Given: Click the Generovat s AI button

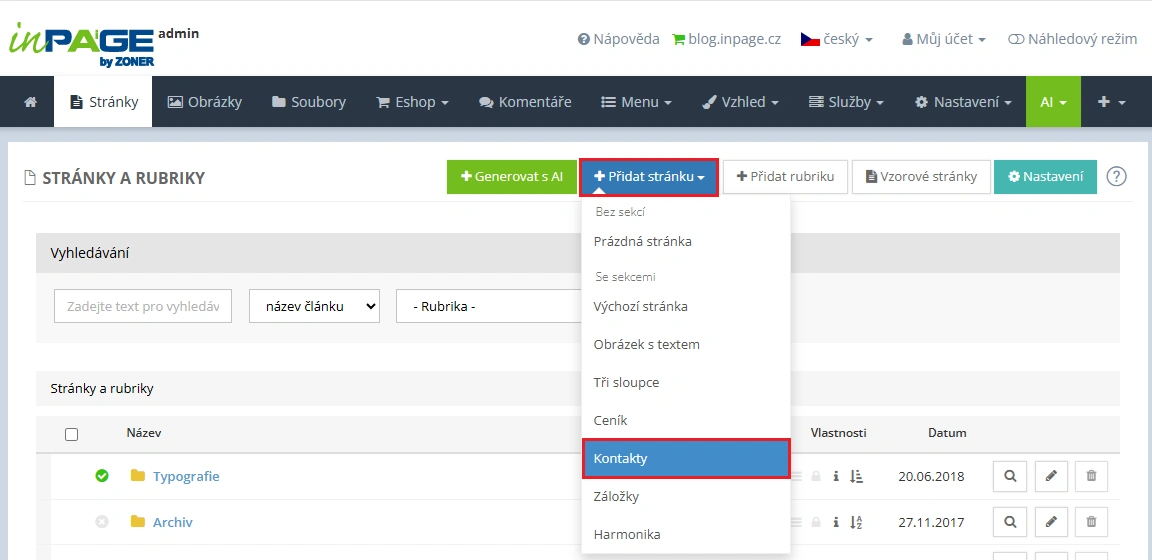Looking at the screenshot, I should pos(511,177).
